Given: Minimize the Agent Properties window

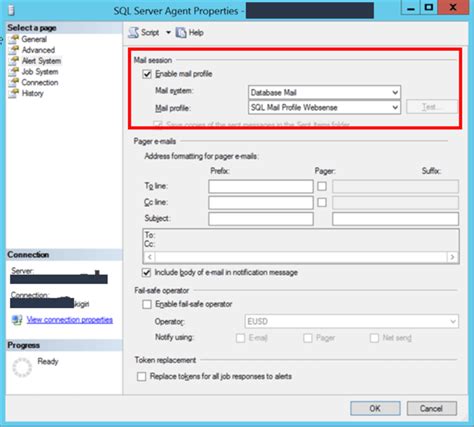Looking at the screenshot, I should point(411,8).
